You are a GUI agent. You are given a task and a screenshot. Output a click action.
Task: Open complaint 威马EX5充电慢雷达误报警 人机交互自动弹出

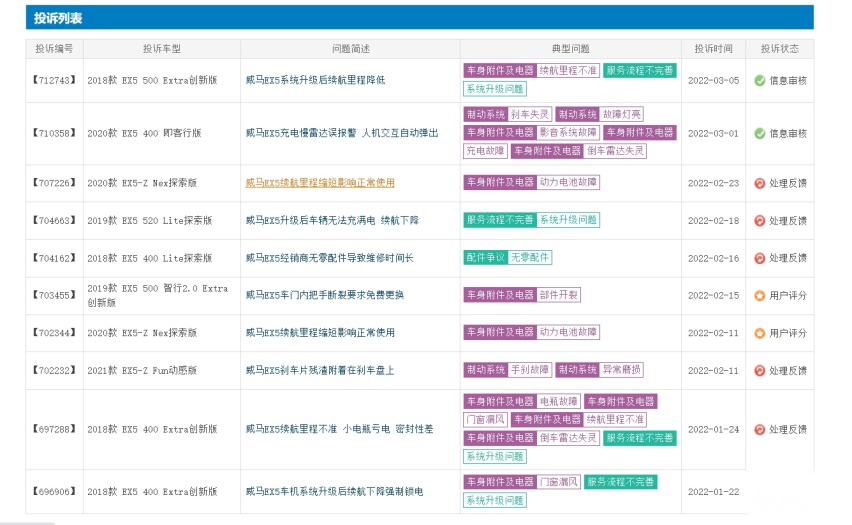(x=342, y=133)
